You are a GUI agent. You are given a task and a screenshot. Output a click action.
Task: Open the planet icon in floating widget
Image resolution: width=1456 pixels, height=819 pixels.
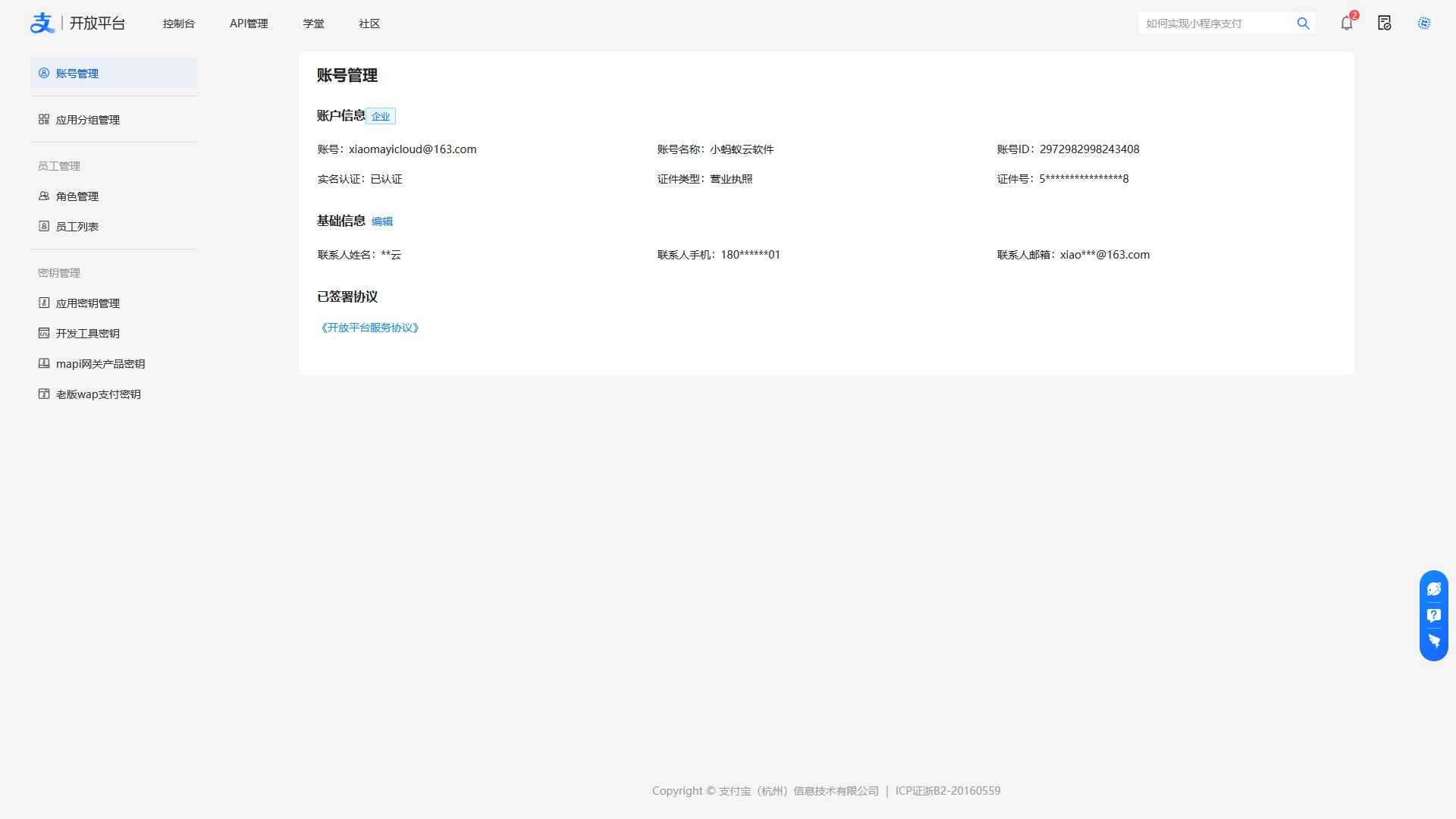point(1433,589)
